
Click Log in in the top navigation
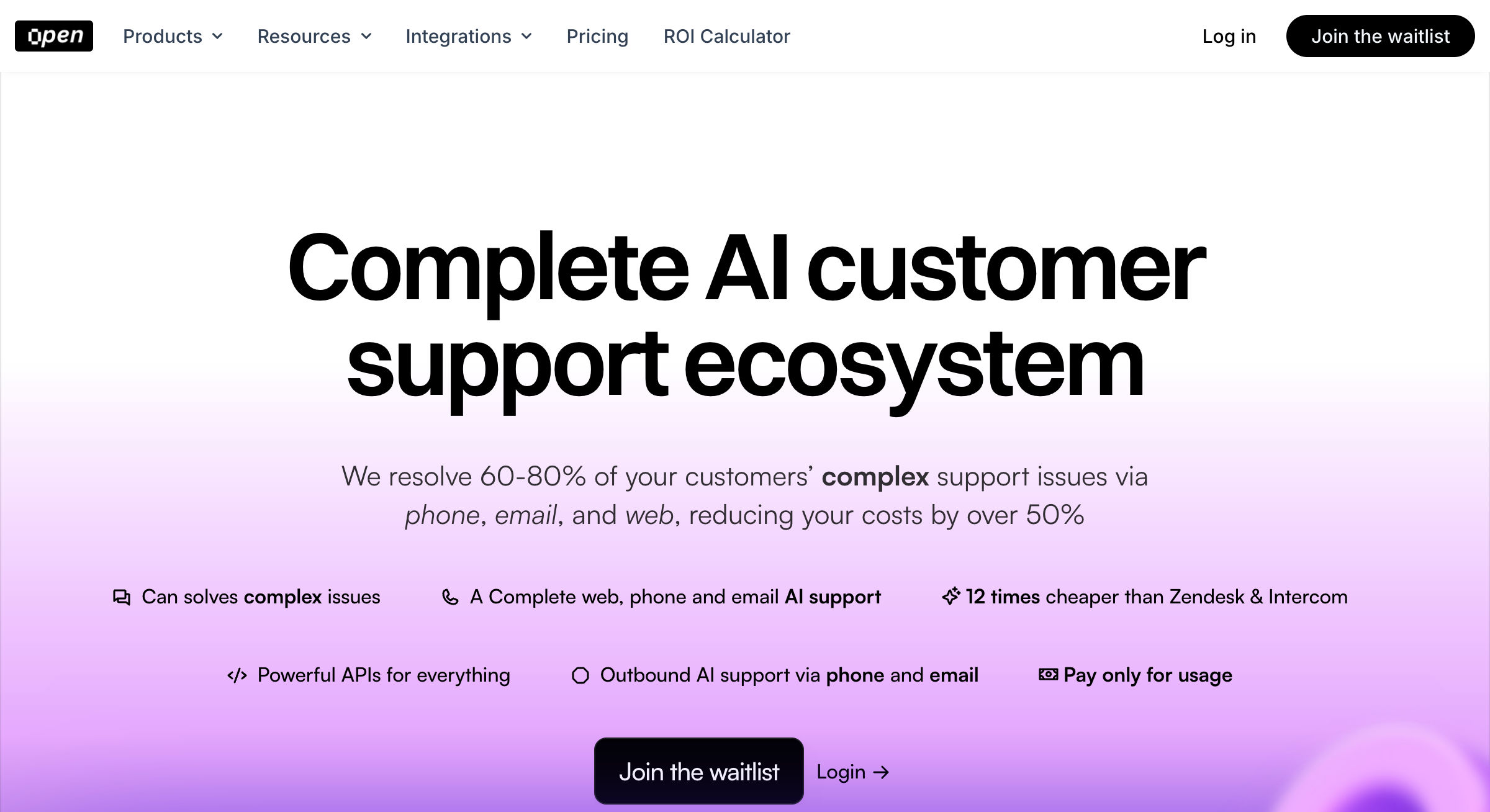(x=1229, y=36)
